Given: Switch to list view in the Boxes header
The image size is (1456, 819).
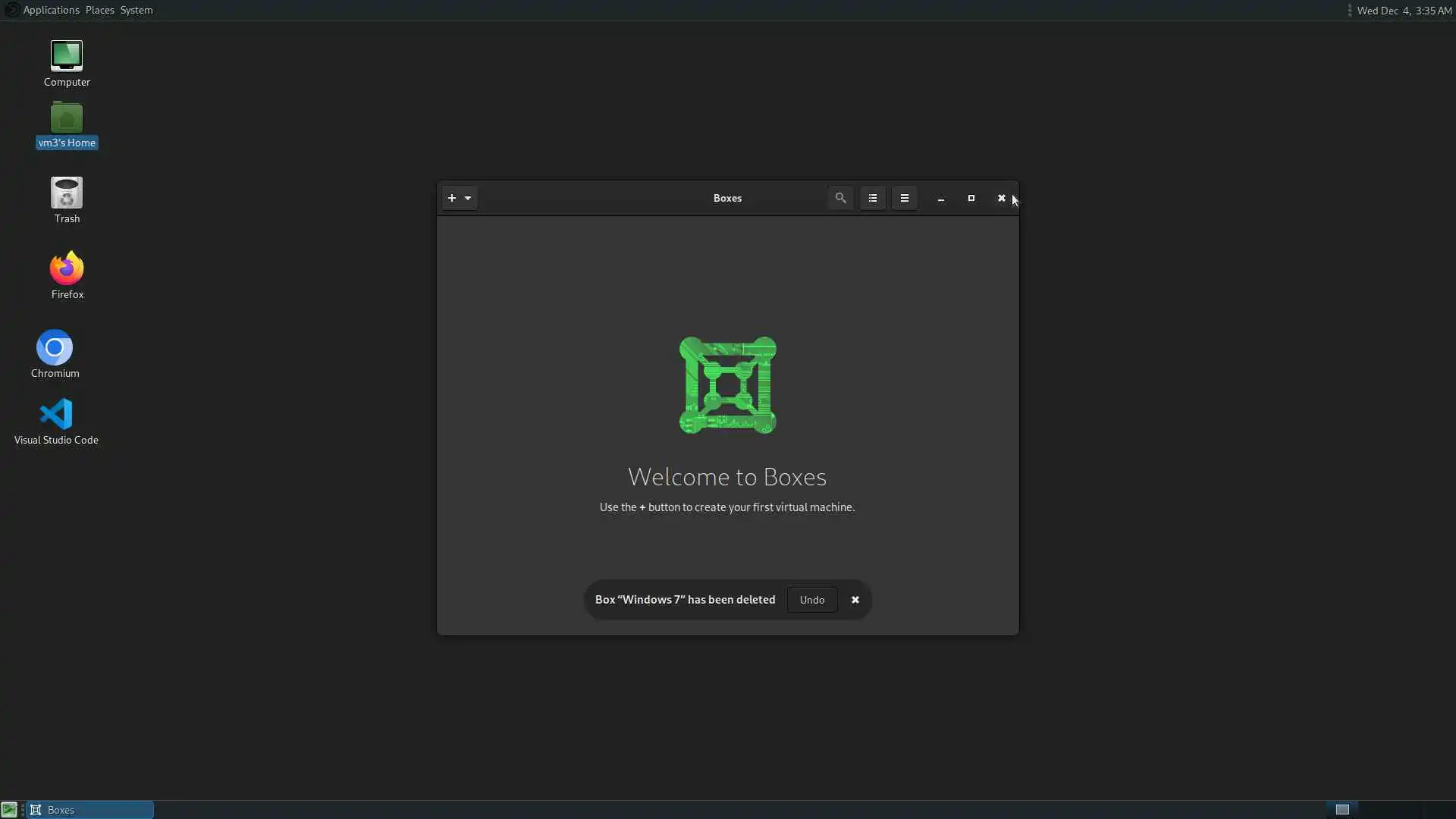Looking at the screenshot, I should 873,198.
